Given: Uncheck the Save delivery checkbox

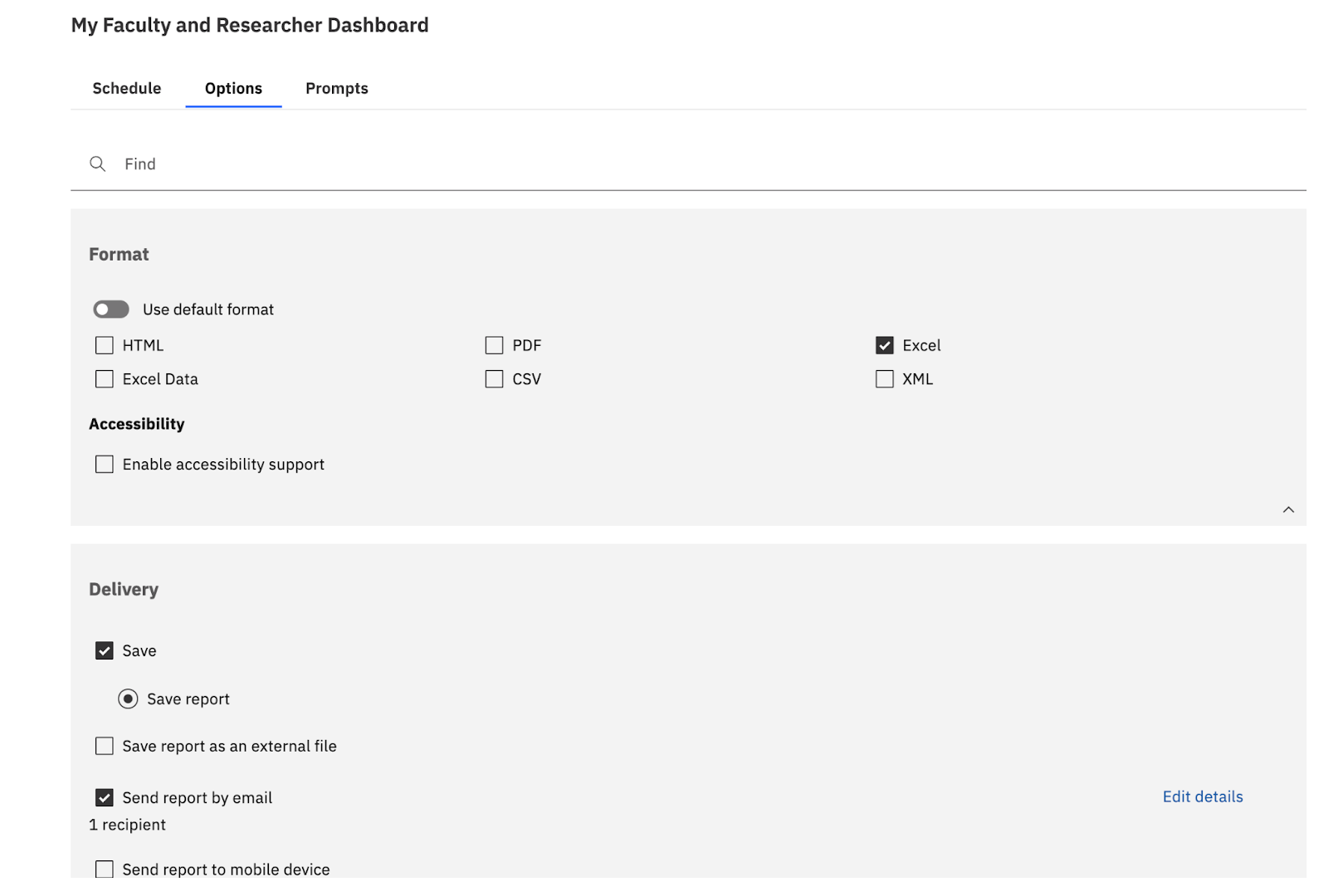Looking at the screenshot, I should pyautogui.click(x=105, y=651).
